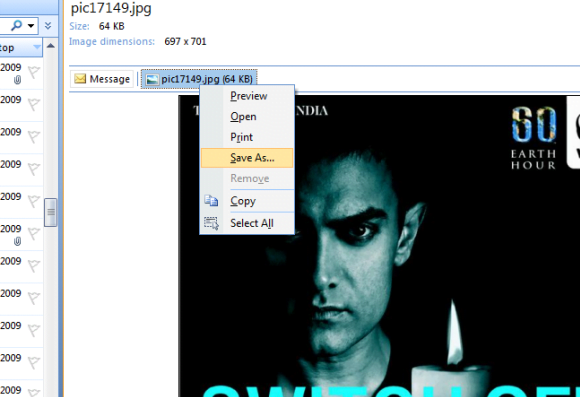Click the picture icon of pic17149.jpg attachment

coord(152,79)
